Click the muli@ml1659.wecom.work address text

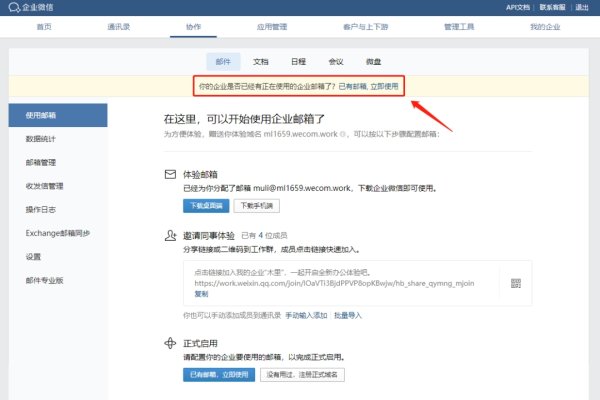(302, 188)
